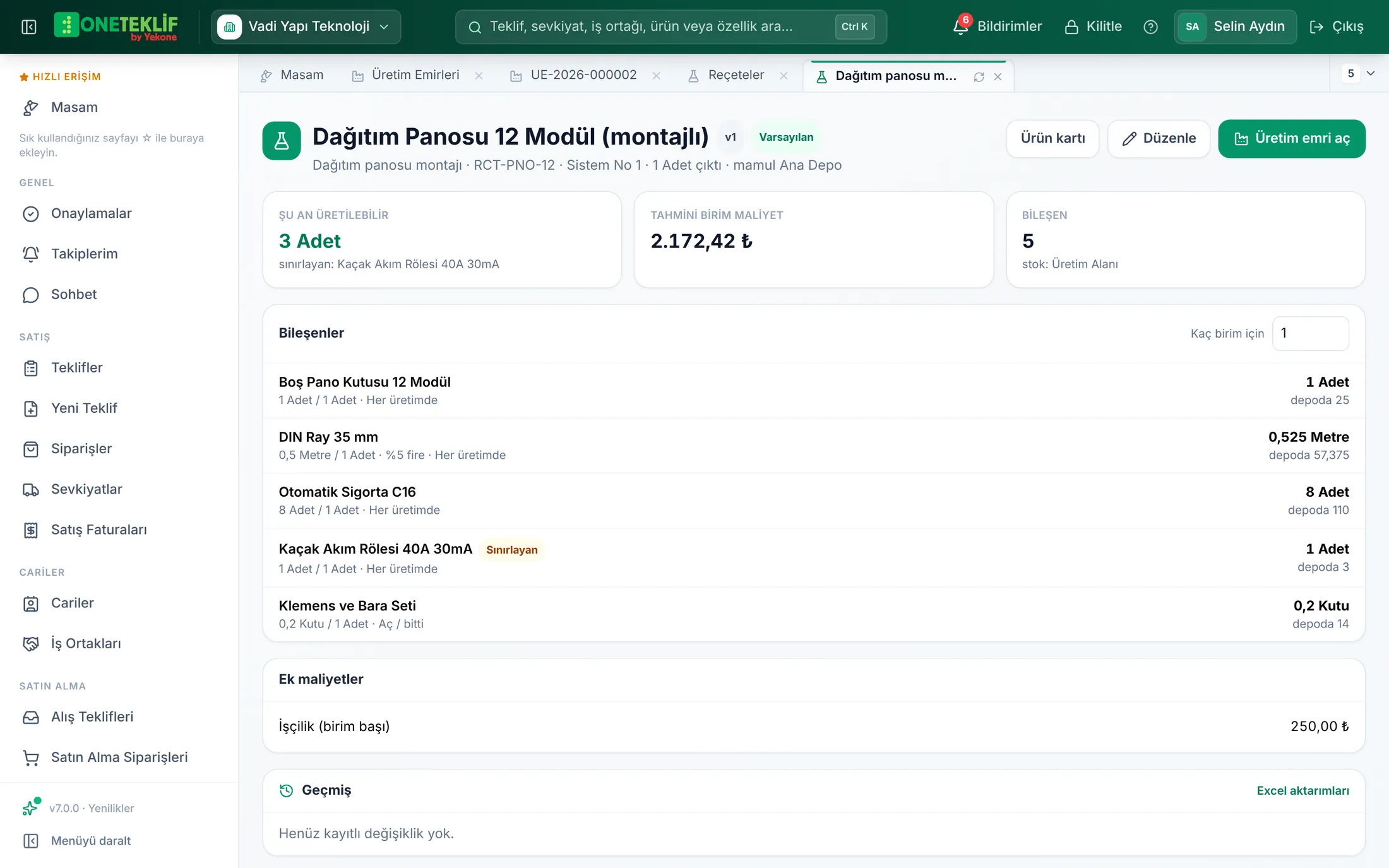Viewport: 1389px width, 868px height.
Task: Open Siparişler in sidebar
Action: [119, 448]
